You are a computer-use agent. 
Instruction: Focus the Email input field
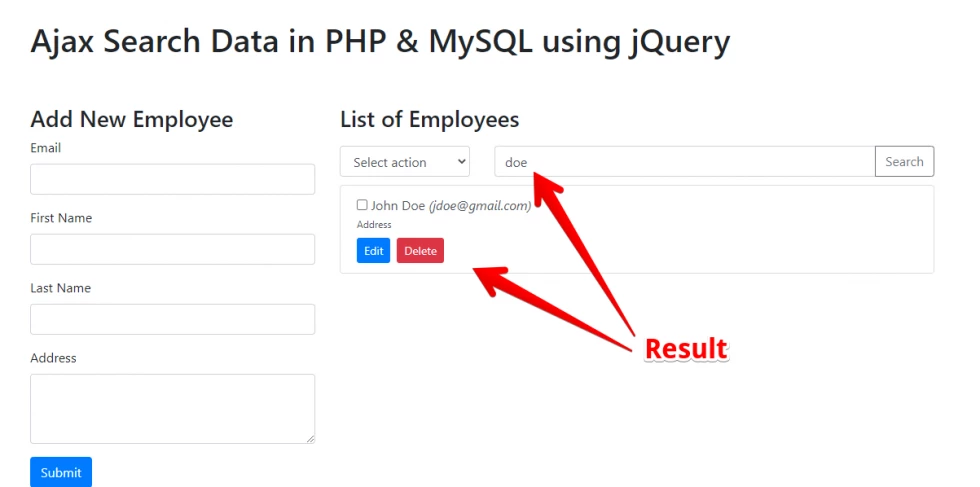tap(172, 179)
